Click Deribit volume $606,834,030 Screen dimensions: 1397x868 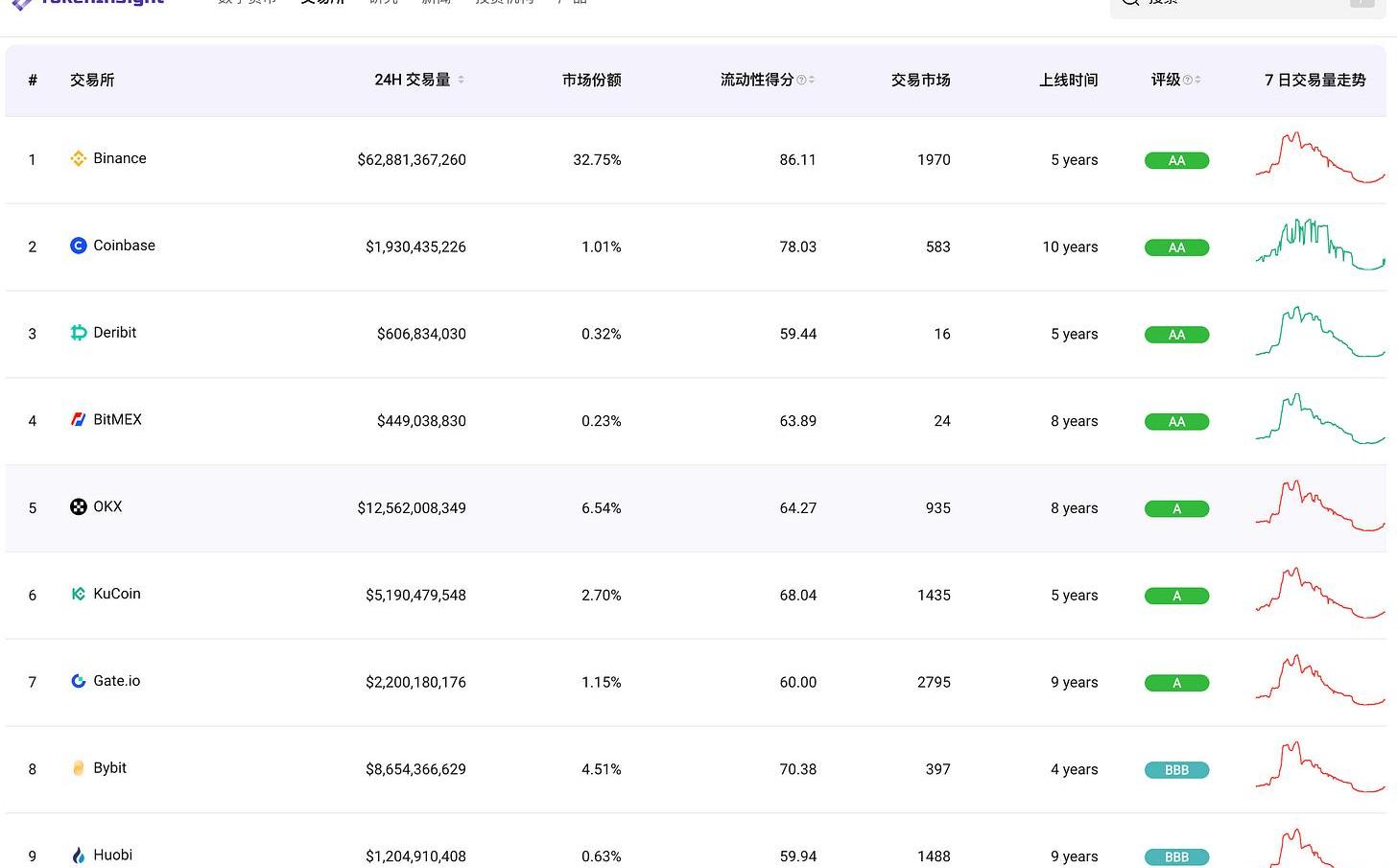(x=421, y=334)
